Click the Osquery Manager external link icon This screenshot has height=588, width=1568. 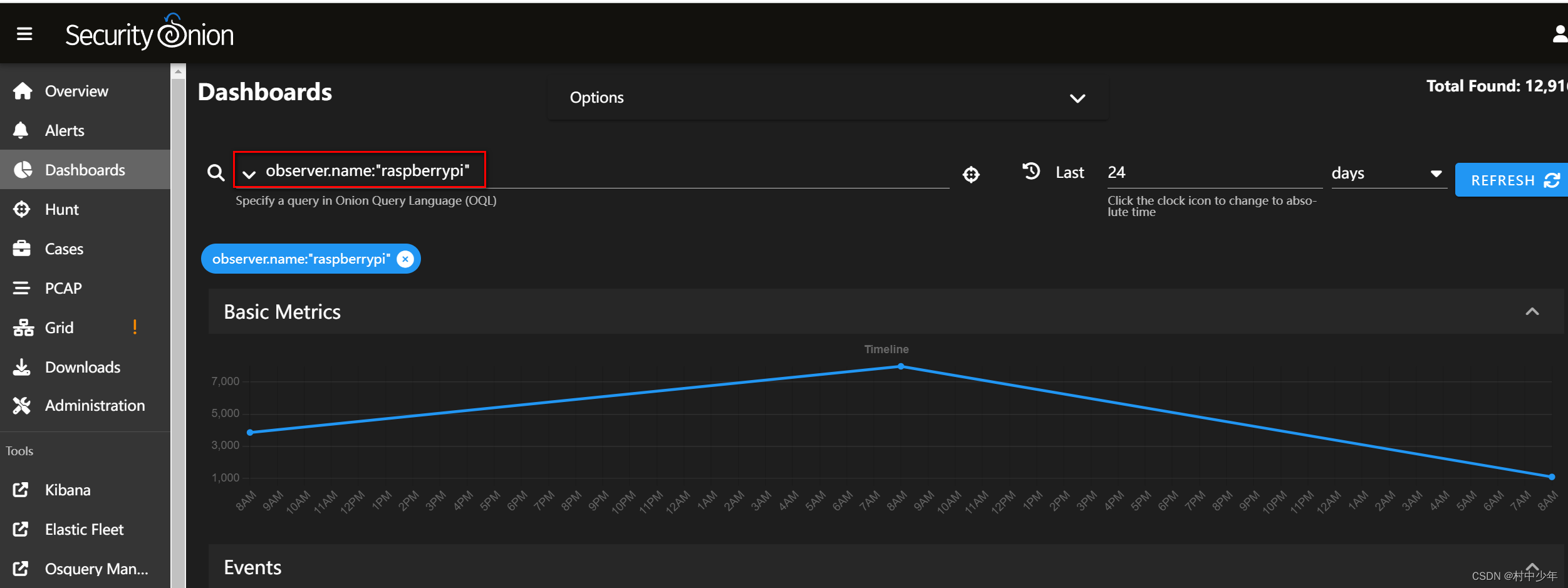[x=21, y=569]
